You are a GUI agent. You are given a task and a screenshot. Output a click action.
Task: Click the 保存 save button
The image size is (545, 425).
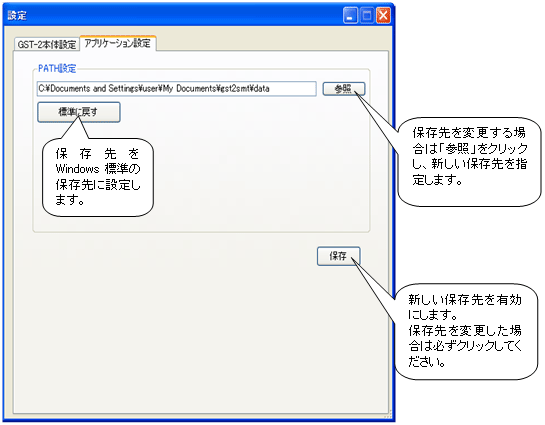338,256
